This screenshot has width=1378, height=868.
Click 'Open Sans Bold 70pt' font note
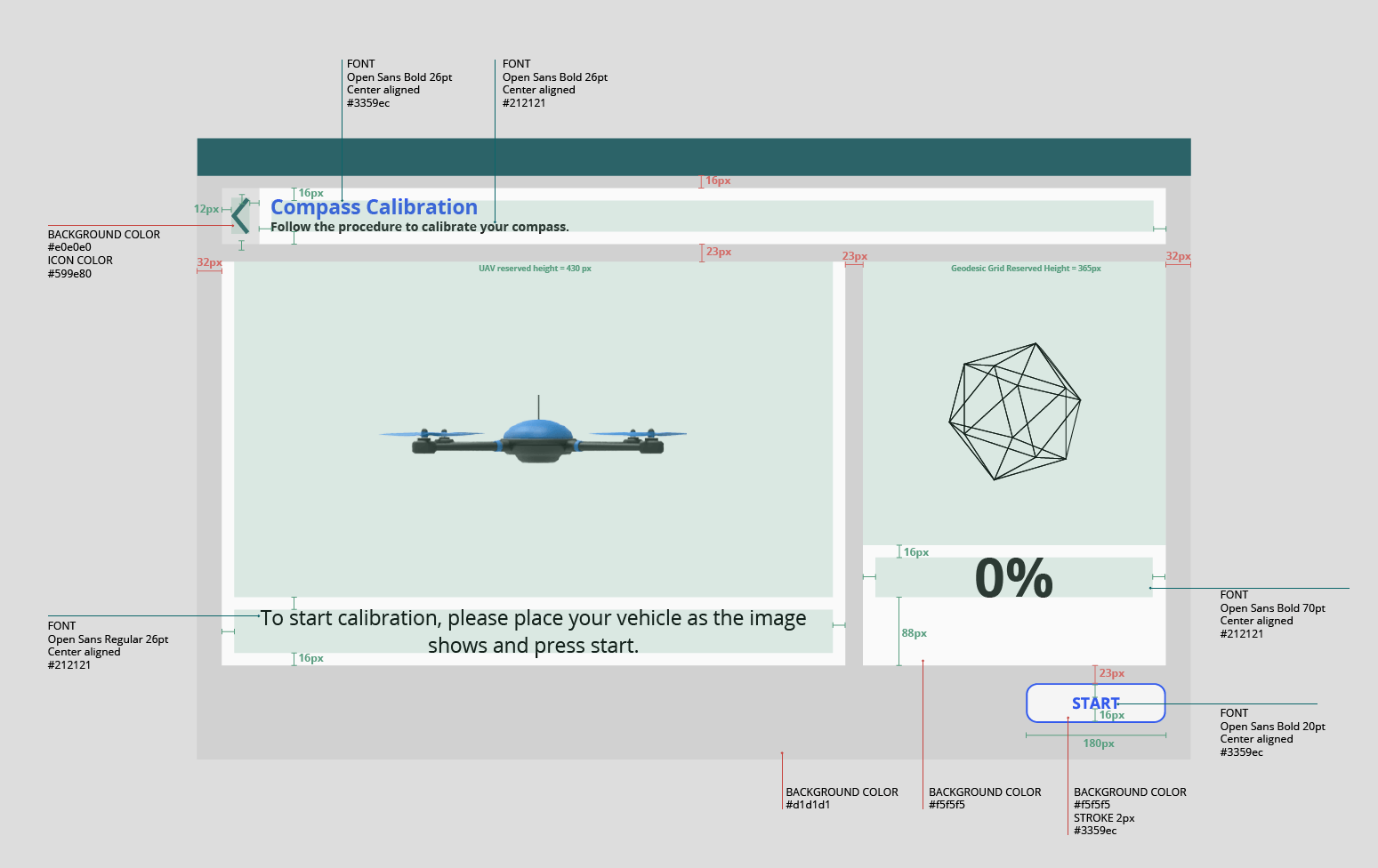(x=1272, y=608)
